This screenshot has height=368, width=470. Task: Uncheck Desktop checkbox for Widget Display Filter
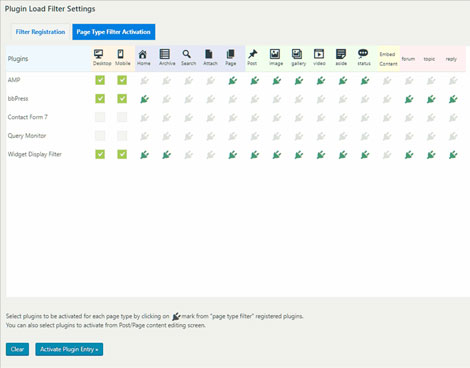100,154
